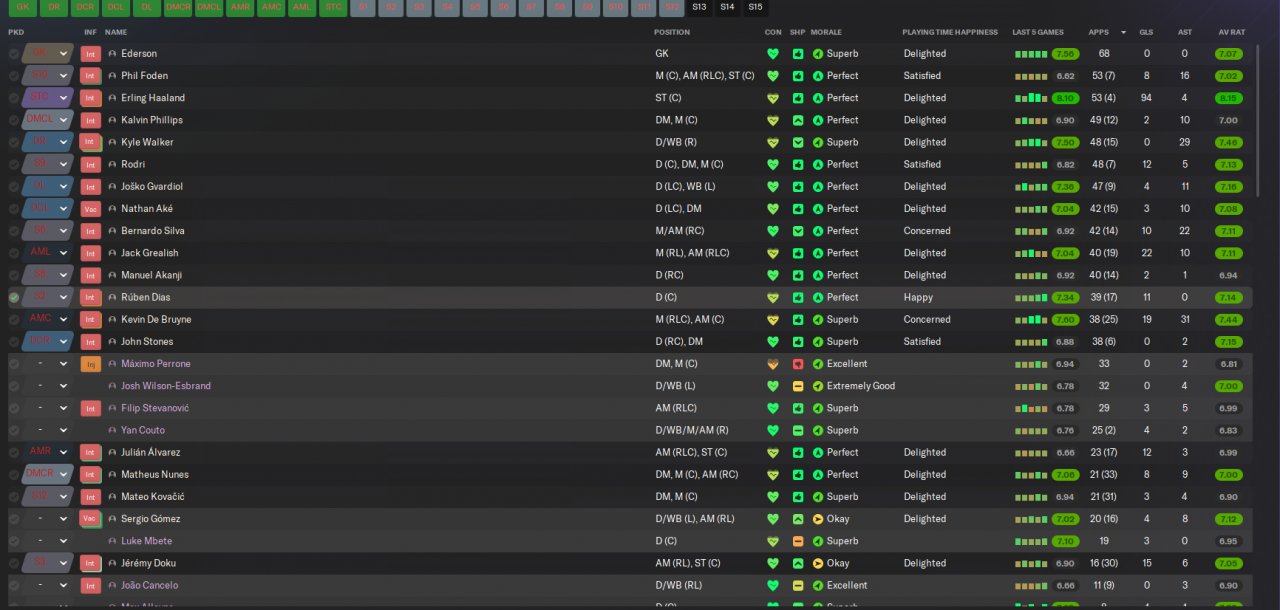
Task: Toggle the selection tick for Julián Álvarez's row
Action: [14, 452]
